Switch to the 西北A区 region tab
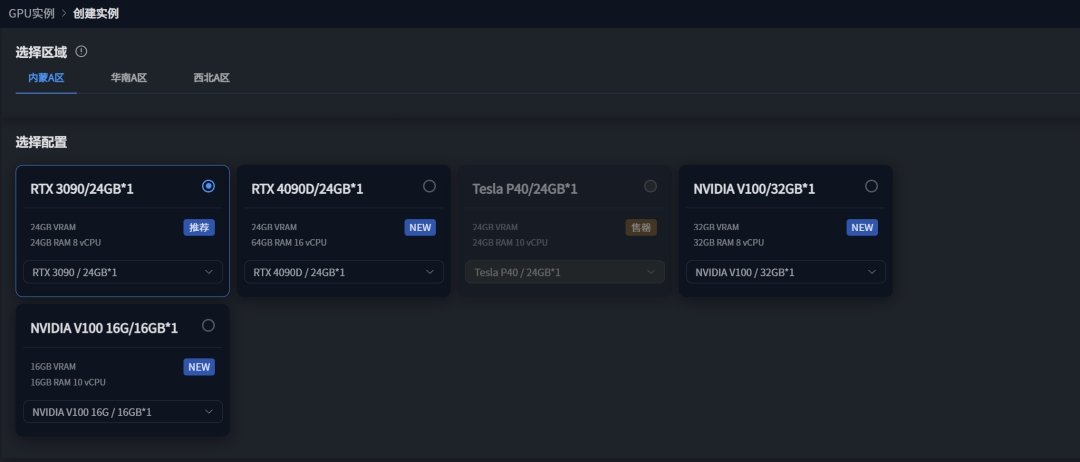The width and height of the screenshot is (1080, 462). (x=211, y=78)
